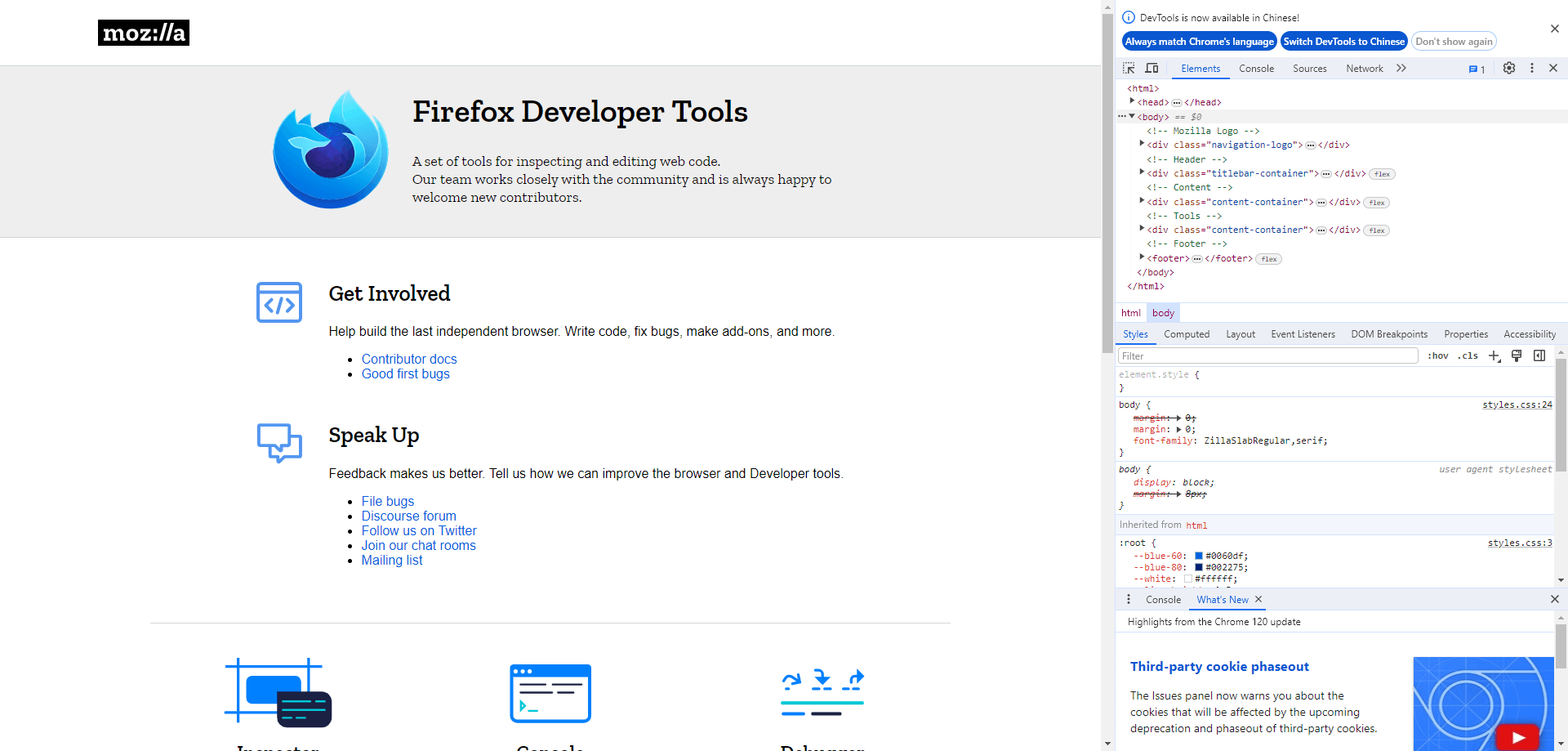Viewport: 1568px width, 751px height.
Task: Click the Console tool illustration
Action: point(550,693)
